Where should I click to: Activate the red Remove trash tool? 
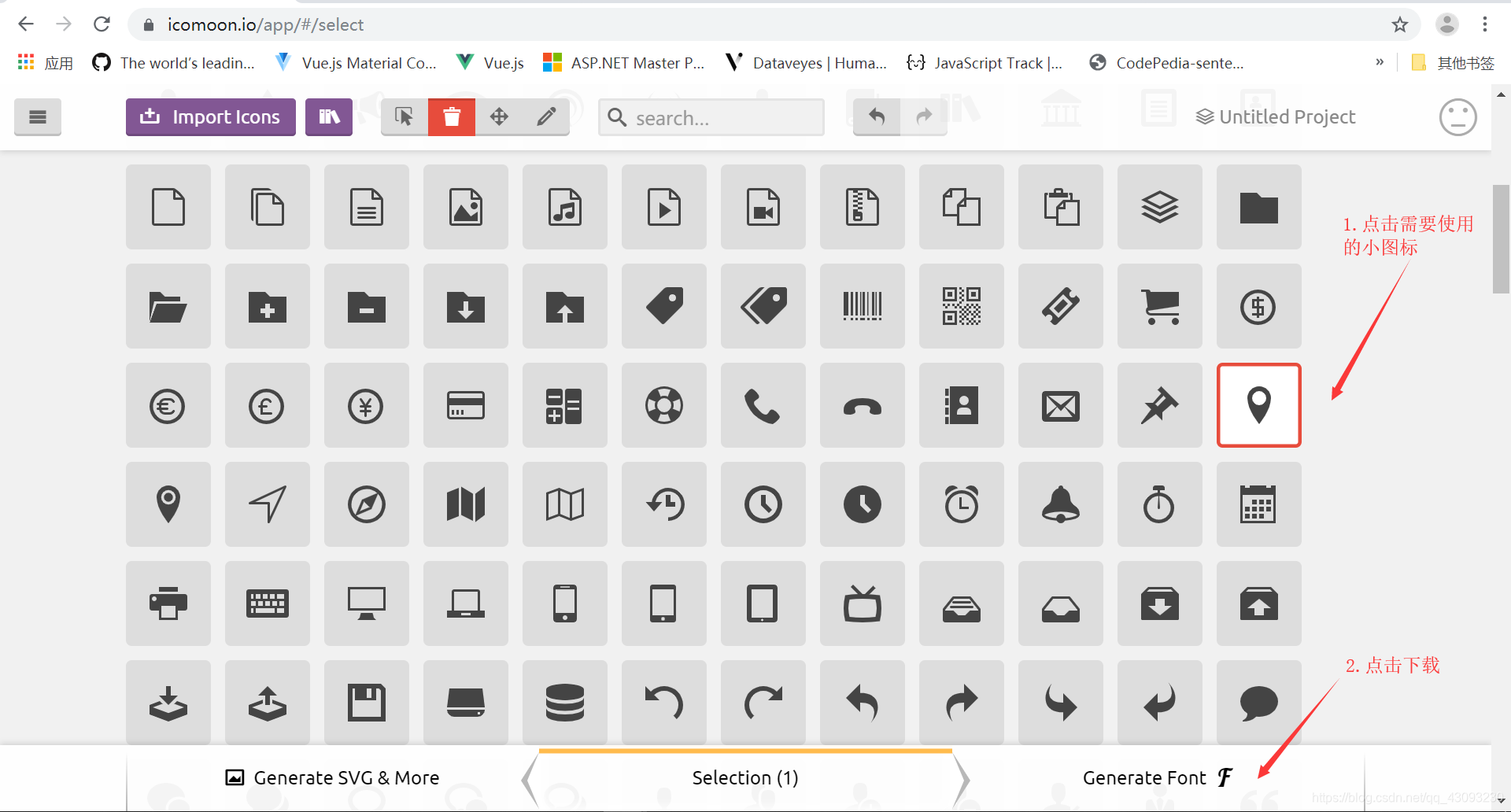452,117
